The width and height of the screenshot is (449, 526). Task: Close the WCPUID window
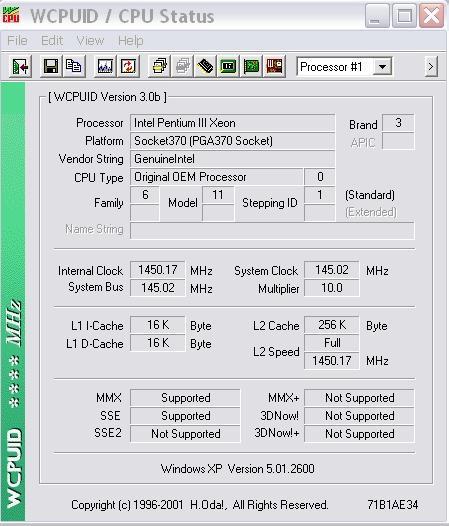coord(431,16)
